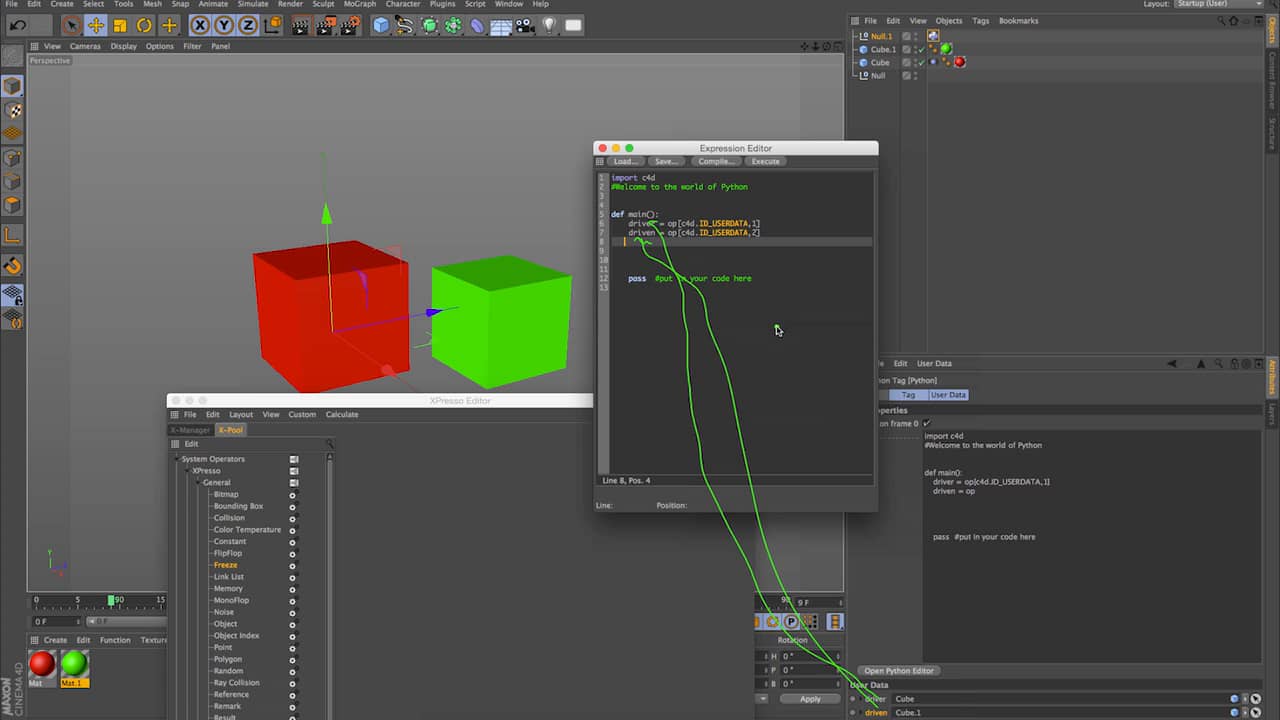1280x720 pixels.
Task: Switch to the X-Manager tab
Action: [191, 430]
